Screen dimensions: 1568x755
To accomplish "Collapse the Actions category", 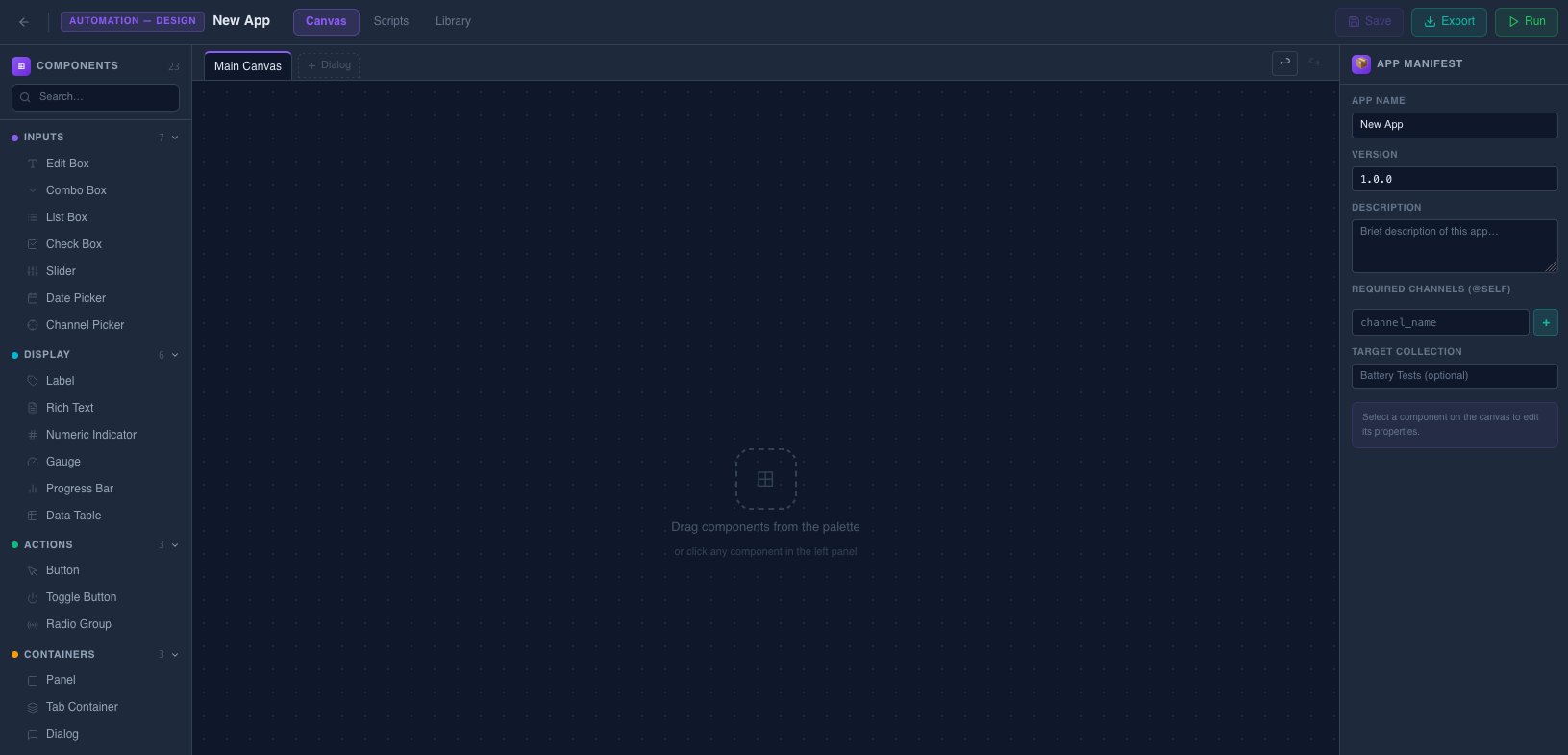I will click(x=175, y=545).
